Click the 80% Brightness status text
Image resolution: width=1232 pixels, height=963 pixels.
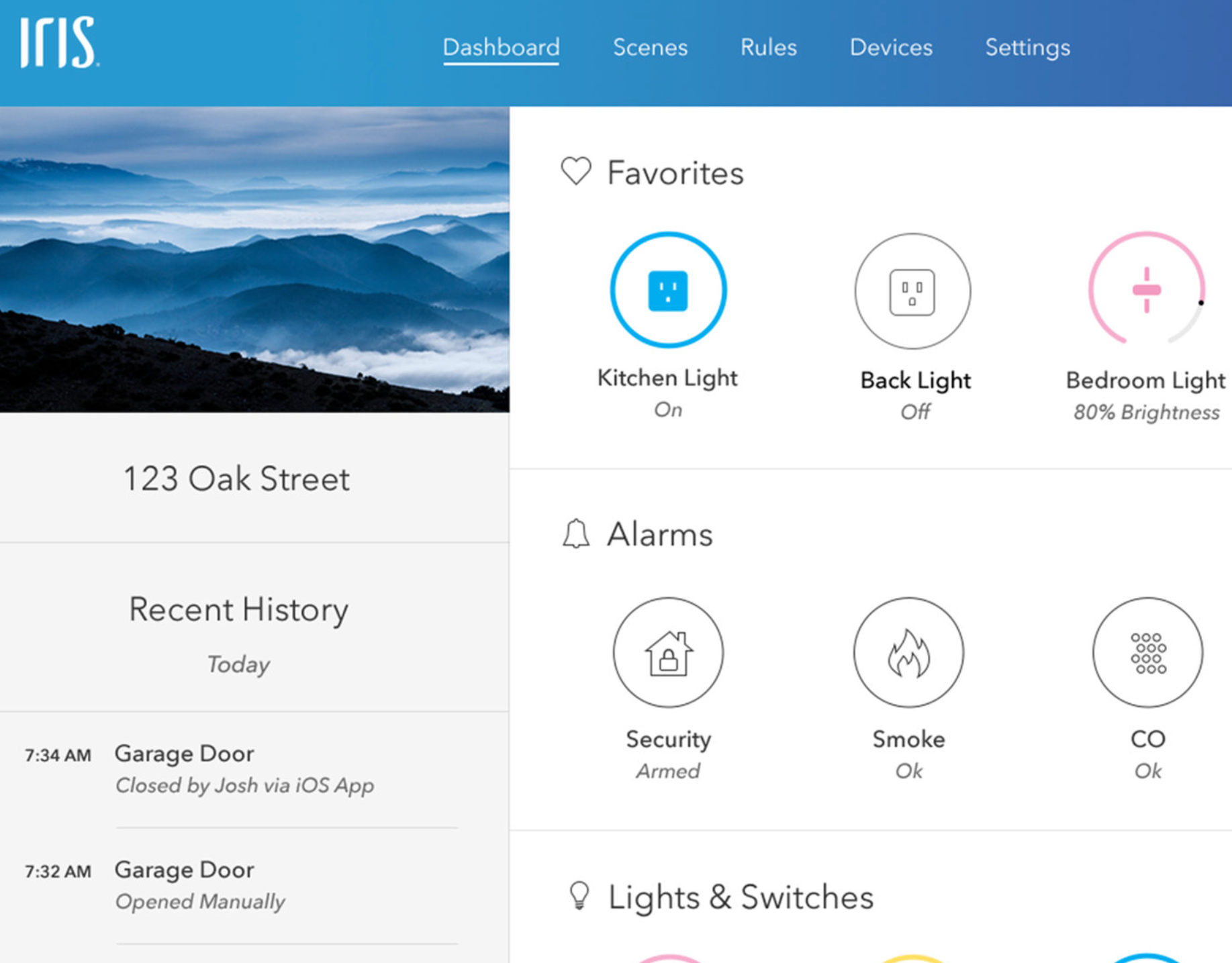(1146, 412)
